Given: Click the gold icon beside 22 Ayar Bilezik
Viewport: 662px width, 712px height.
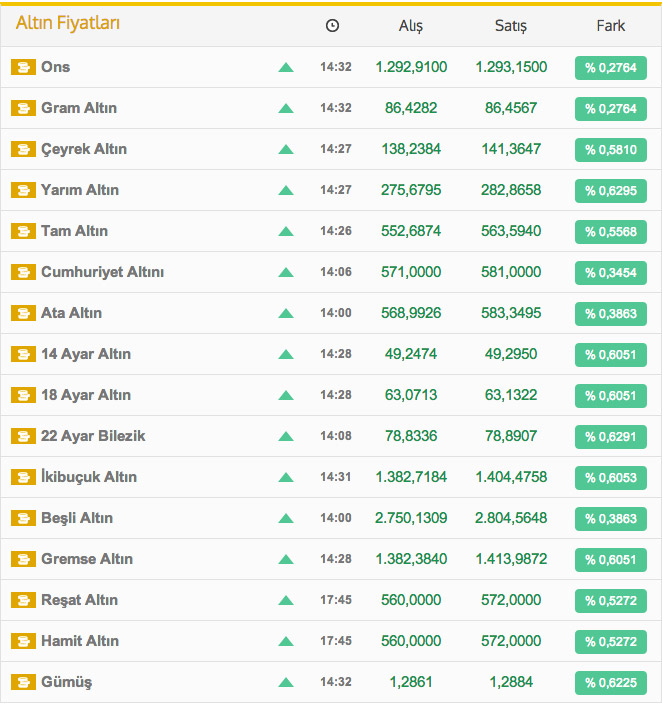Looking at the screenshot, I should click(23, 436).
